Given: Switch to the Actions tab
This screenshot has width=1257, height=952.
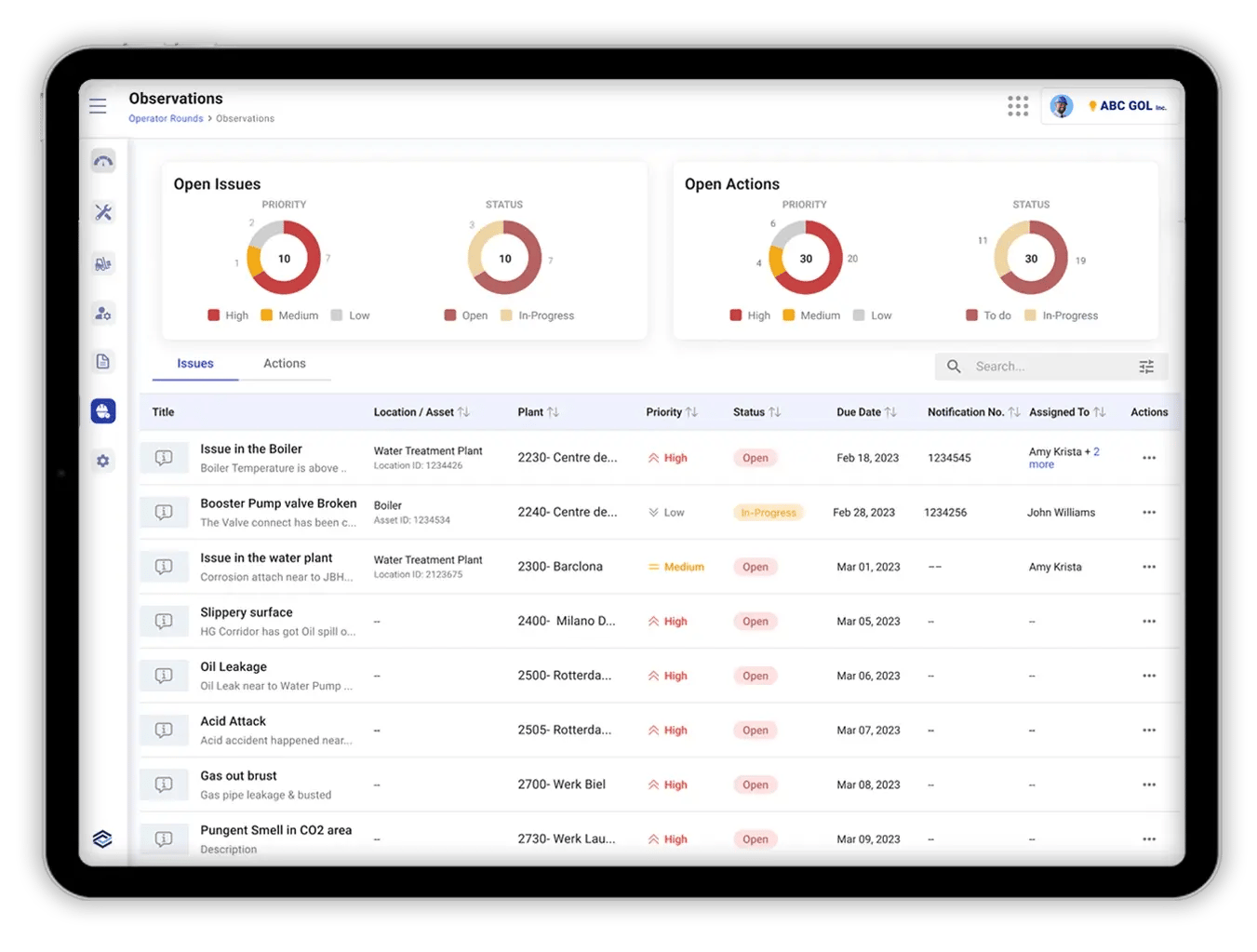Looking at the screenshot, I should tap(285, 363).
